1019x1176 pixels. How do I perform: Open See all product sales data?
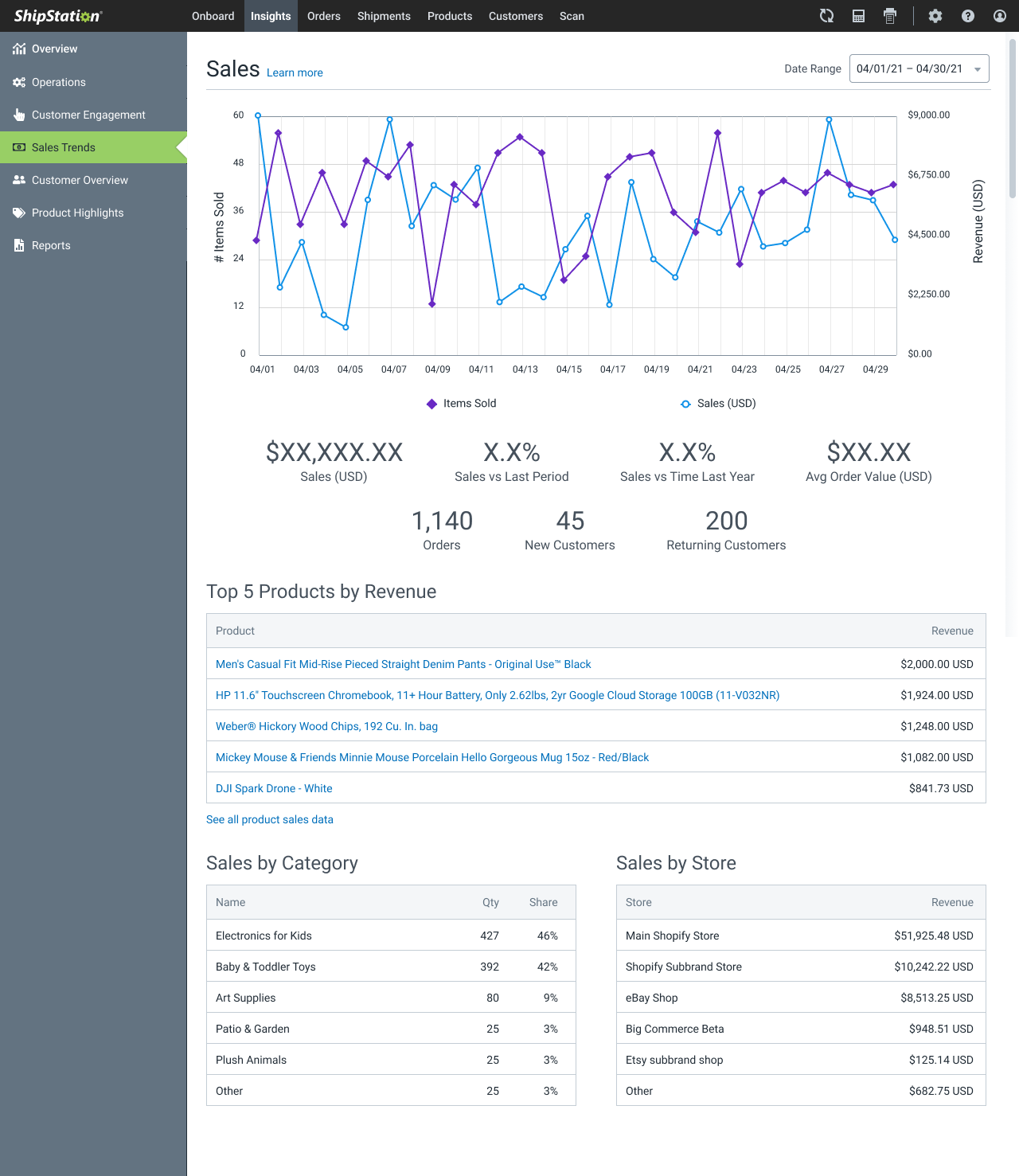tap(270, 819)
